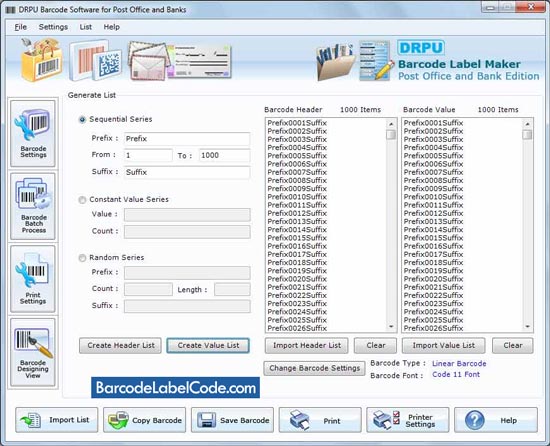Click Code 11 Font link
Image resolution: width=550 pixels, height=446 pixels.
pyautogui.click(x=456, y=374)
